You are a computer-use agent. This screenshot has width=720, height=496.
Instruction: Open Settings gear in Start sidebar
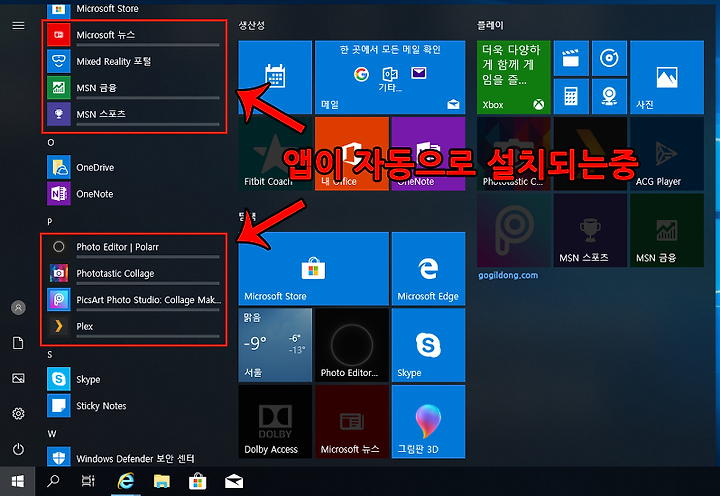pos(18,414)
